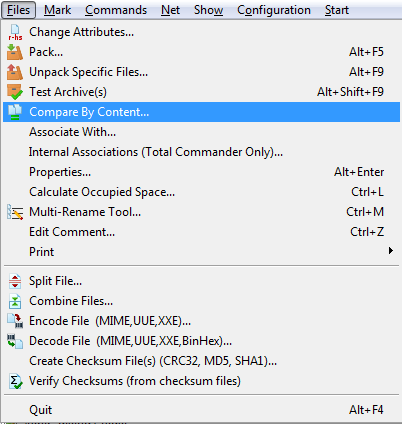Viewport: 402px width, 424px height.
Task: Click the Verify Checksums sigma icon
Action: tap(15, 381)
